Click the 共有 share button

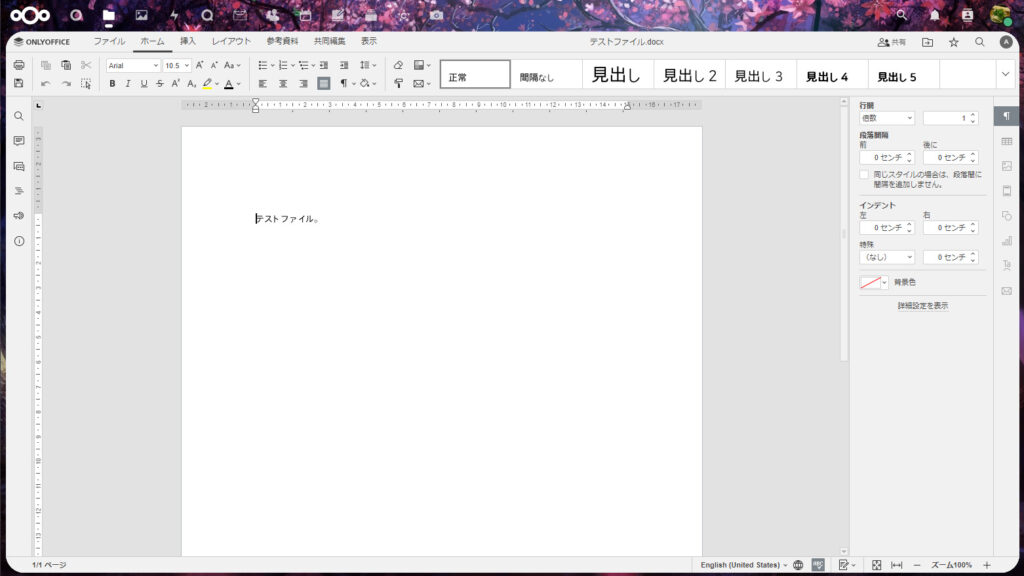891,42
